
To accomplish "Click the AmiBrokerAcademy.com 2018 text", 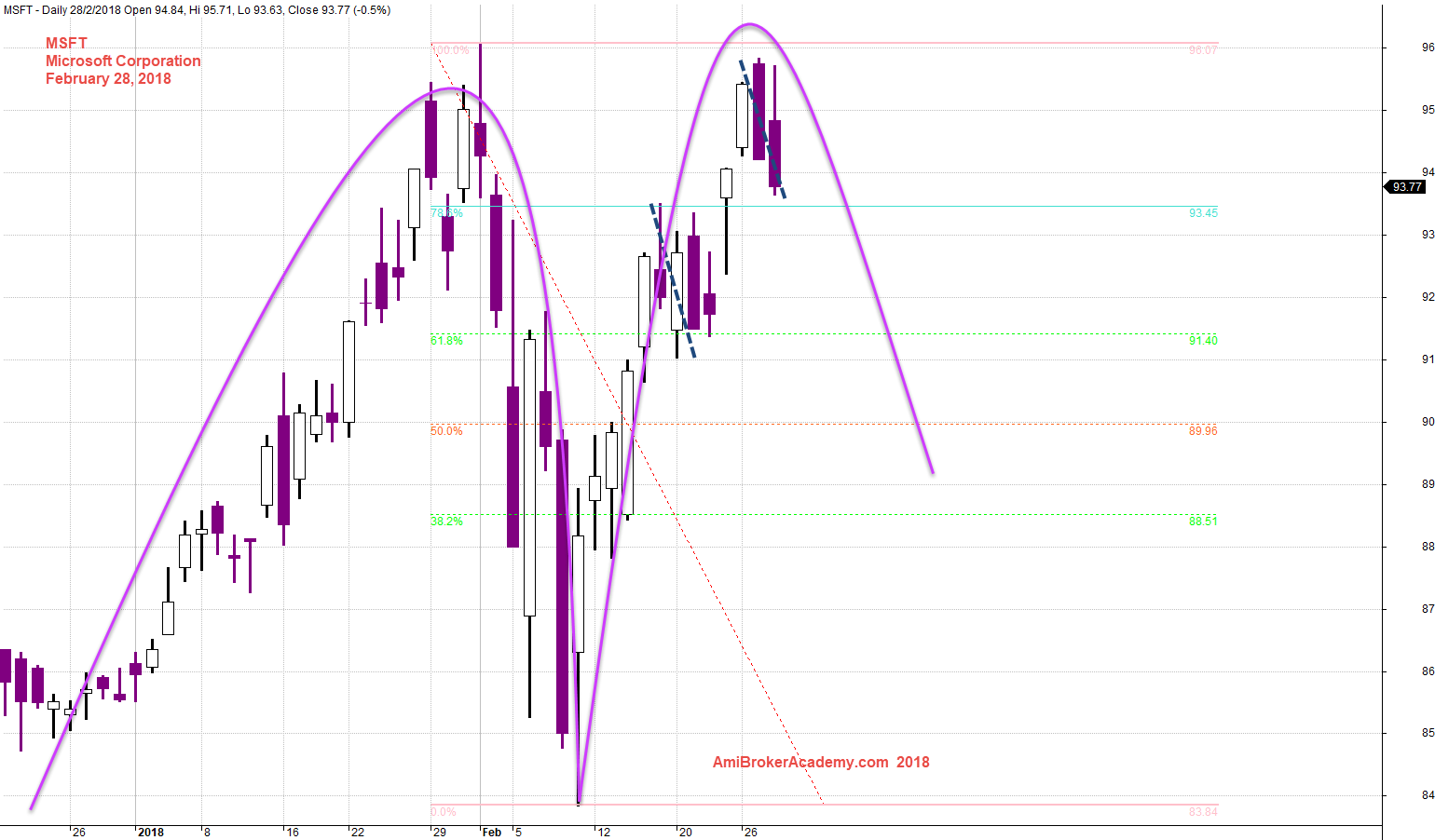I will click(x=821, y=762).
